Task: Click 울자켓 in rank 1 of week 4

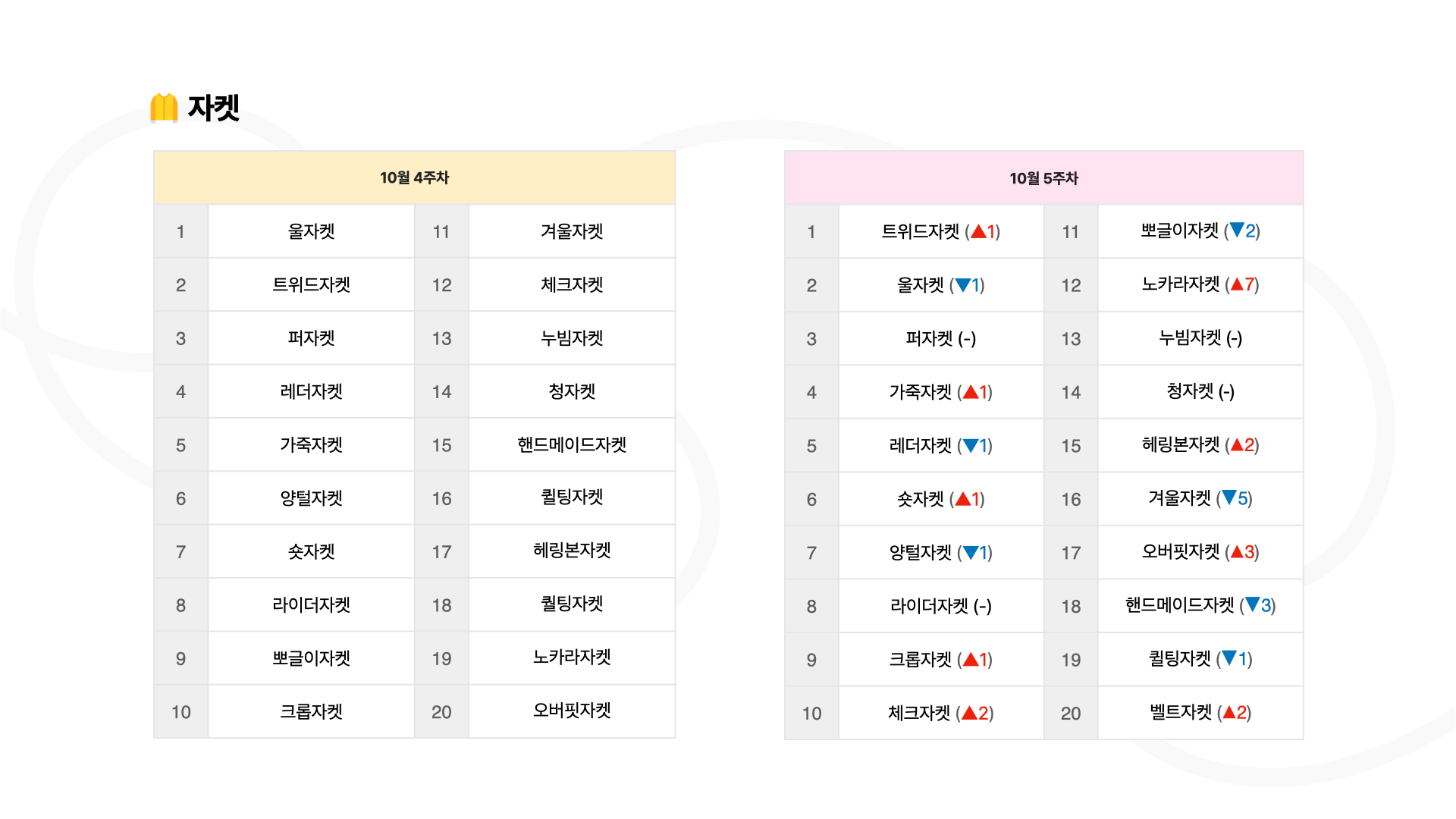Action: [x=312, y=231]
